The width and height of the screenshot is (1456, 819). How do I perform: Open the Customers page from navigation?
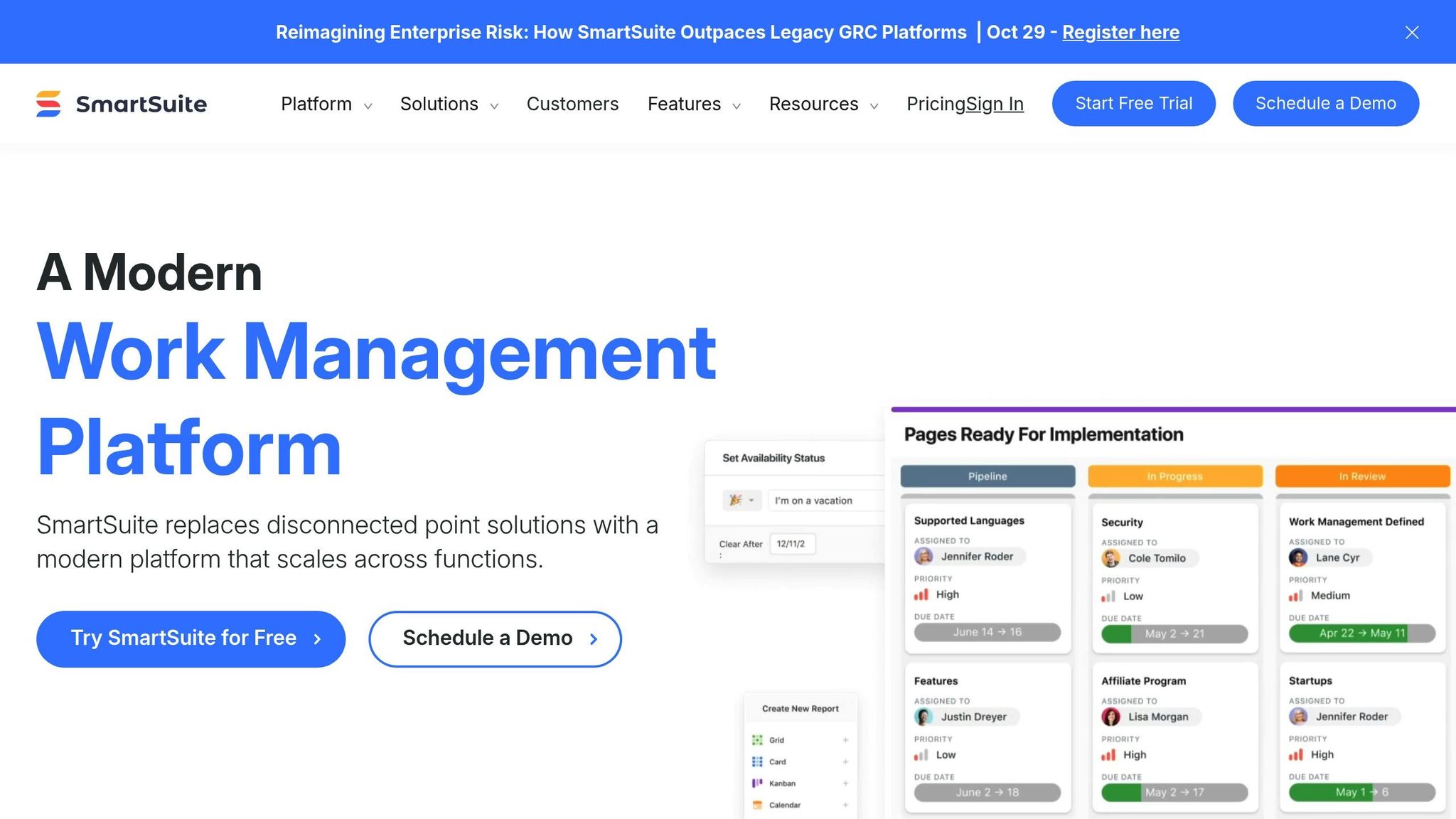pyautogui.click(x=572, y=104)
